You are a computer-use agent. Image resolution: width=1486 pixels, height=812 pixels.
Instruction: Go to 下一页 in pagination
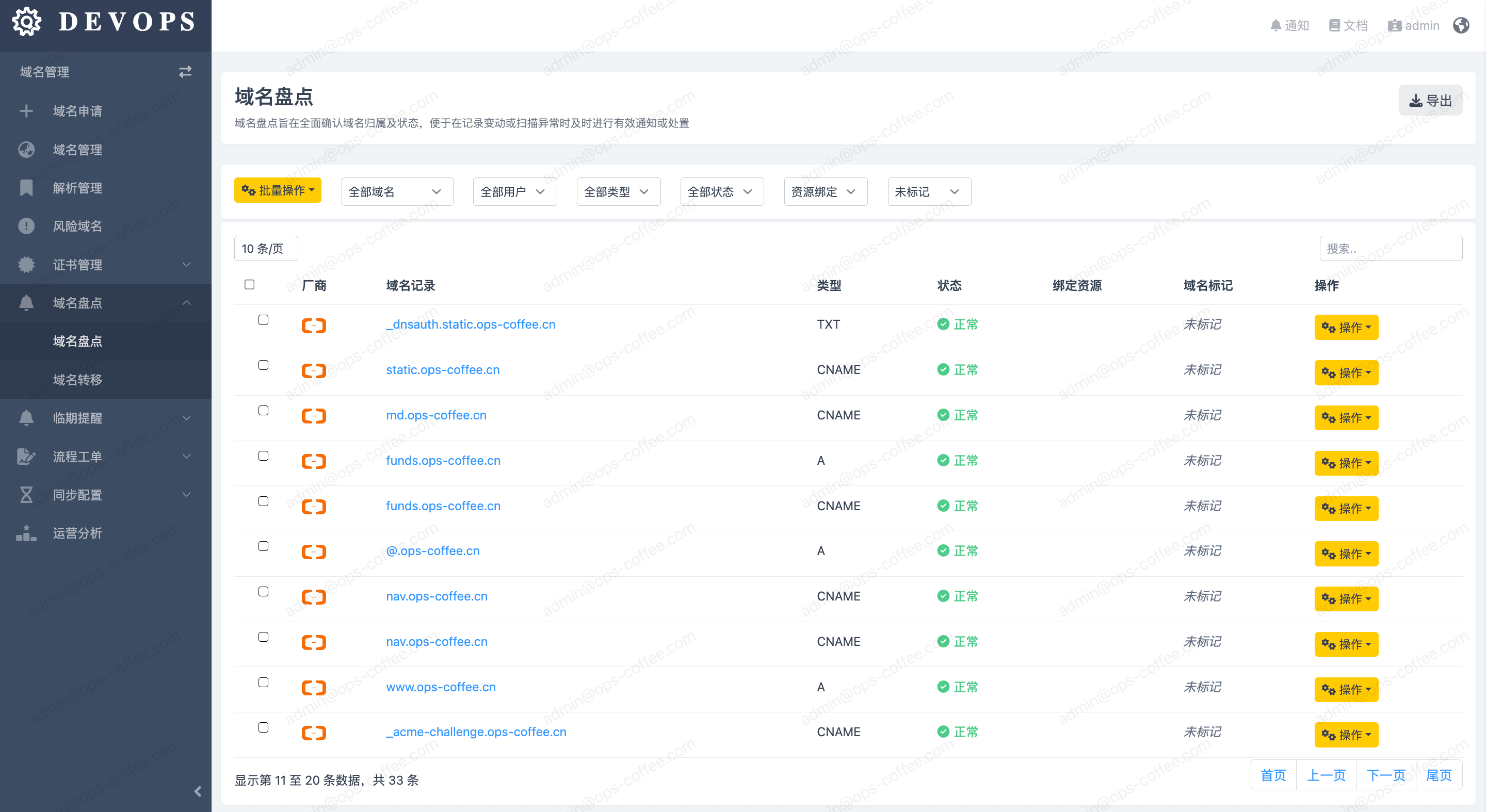(1385, 775)
